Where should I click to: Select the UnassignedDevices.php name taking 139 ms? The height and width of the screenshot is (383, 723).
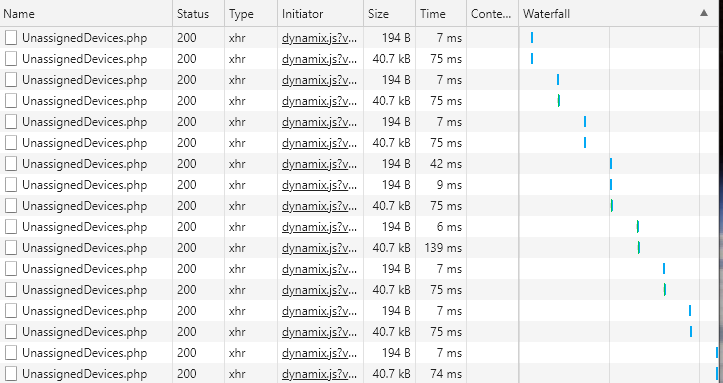pyautogui.click(x=84, y=248)
